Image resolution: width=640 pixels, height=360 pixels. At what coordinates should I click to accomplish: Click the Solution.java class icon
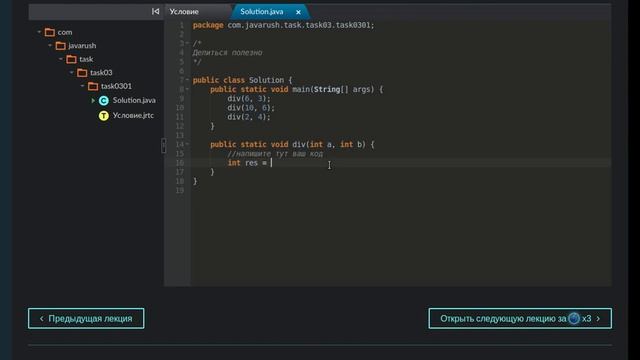point(104,100)
